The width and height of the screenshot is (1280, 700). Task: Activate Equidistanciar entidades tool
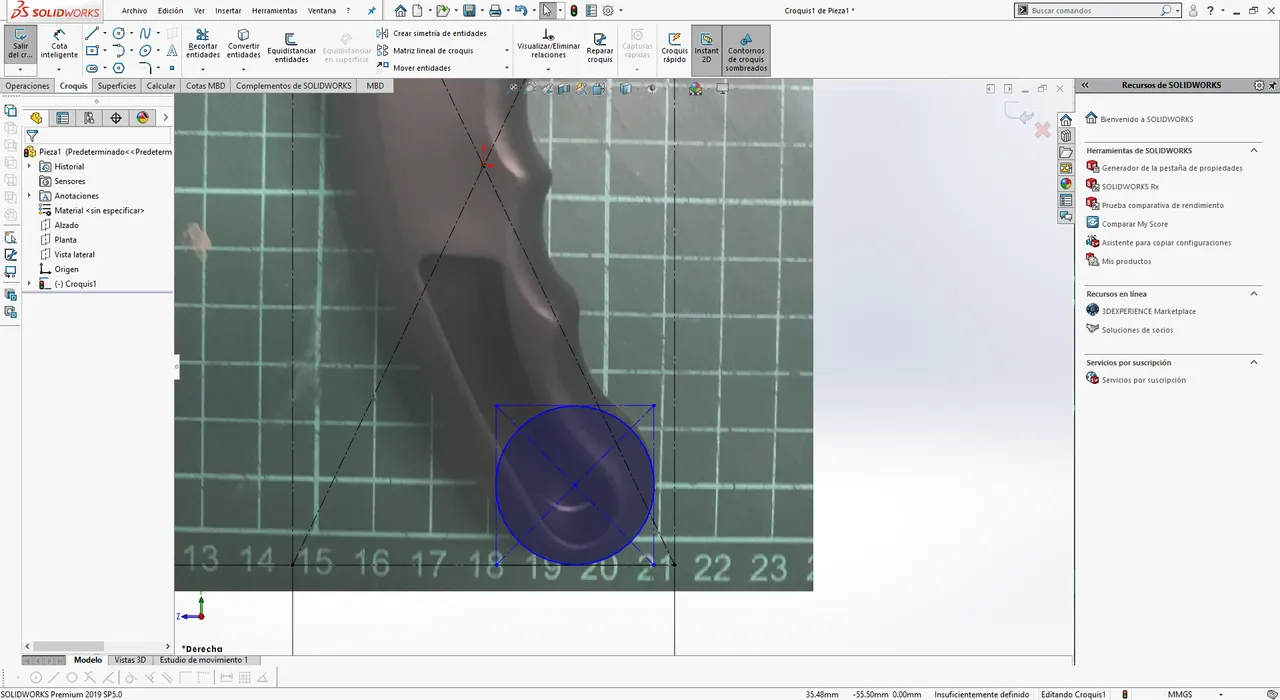click(x=292, y=48)
